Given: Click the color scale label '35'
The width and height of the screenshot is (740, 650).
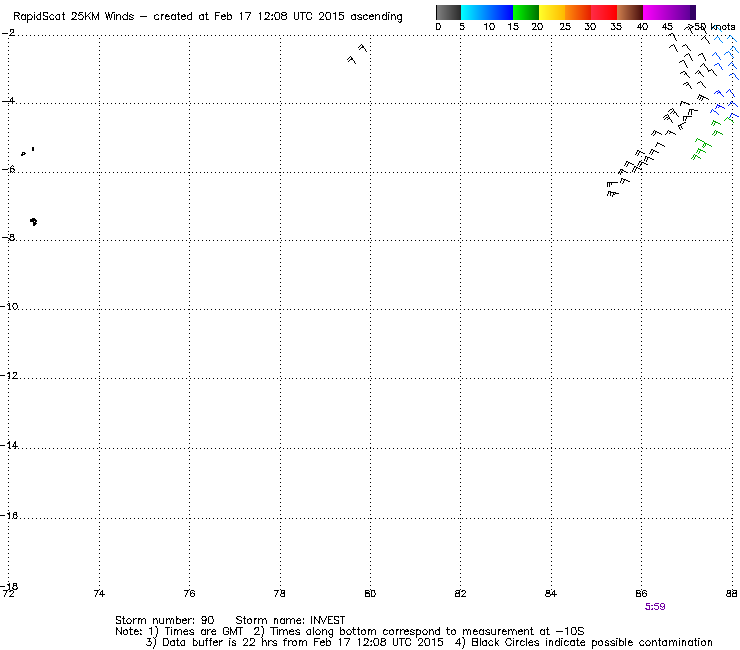Looking at the screenshot, I should 616,27.
